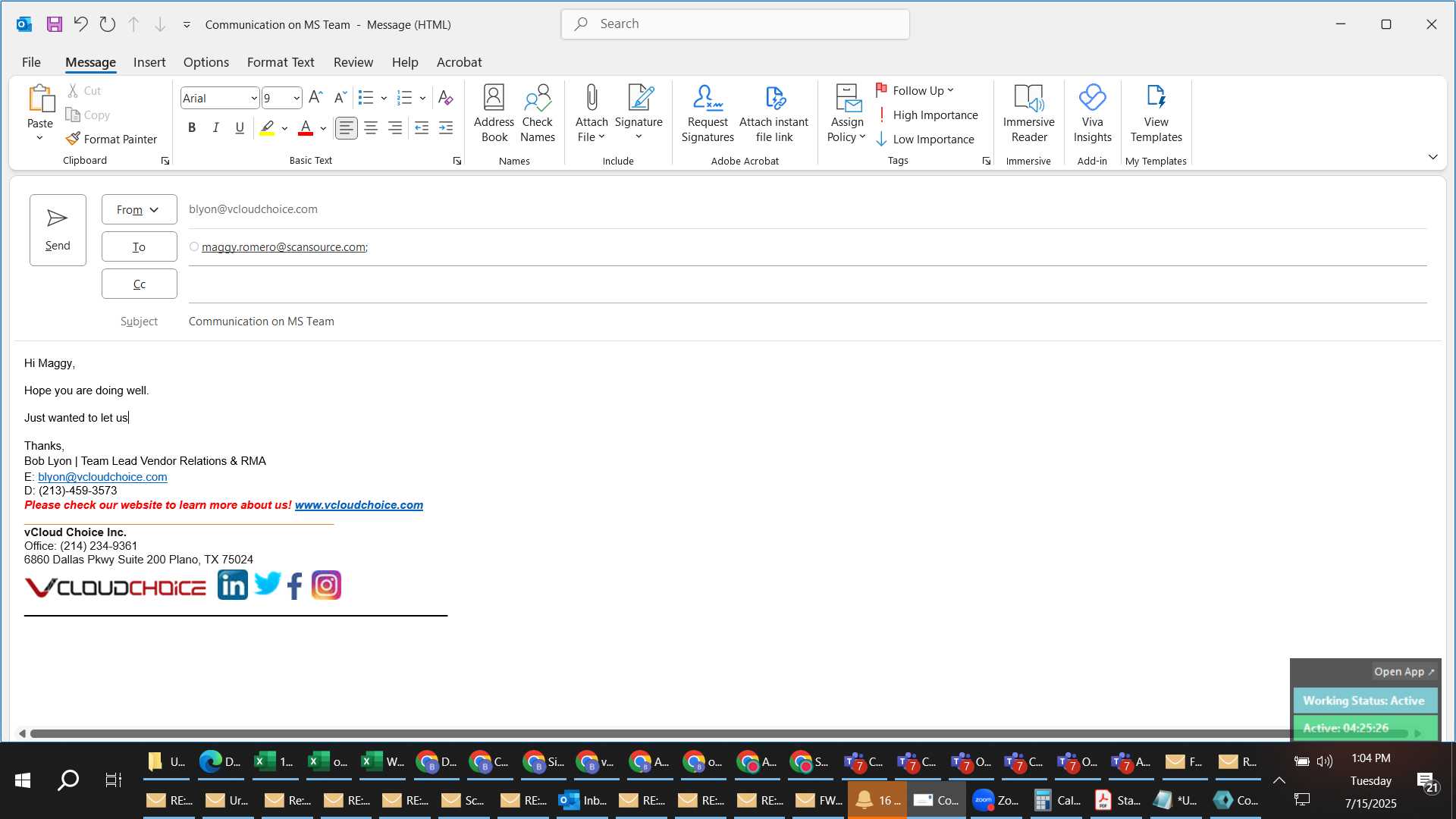Click Open App in status widget
The width and height of the screenshot is (1456, 819).
1404,672
